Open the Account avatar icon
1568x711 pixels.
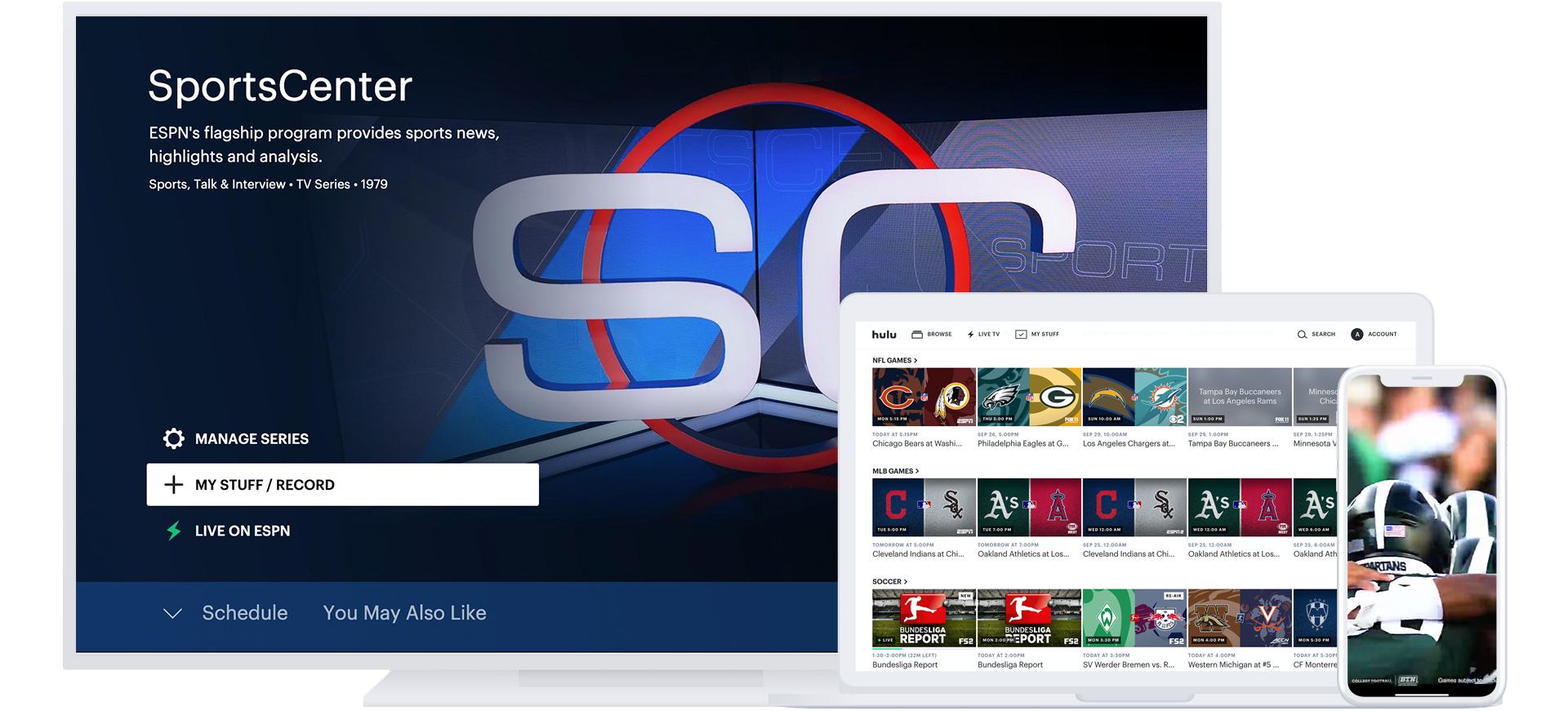pyautogui.click(x=1356, y=335)
